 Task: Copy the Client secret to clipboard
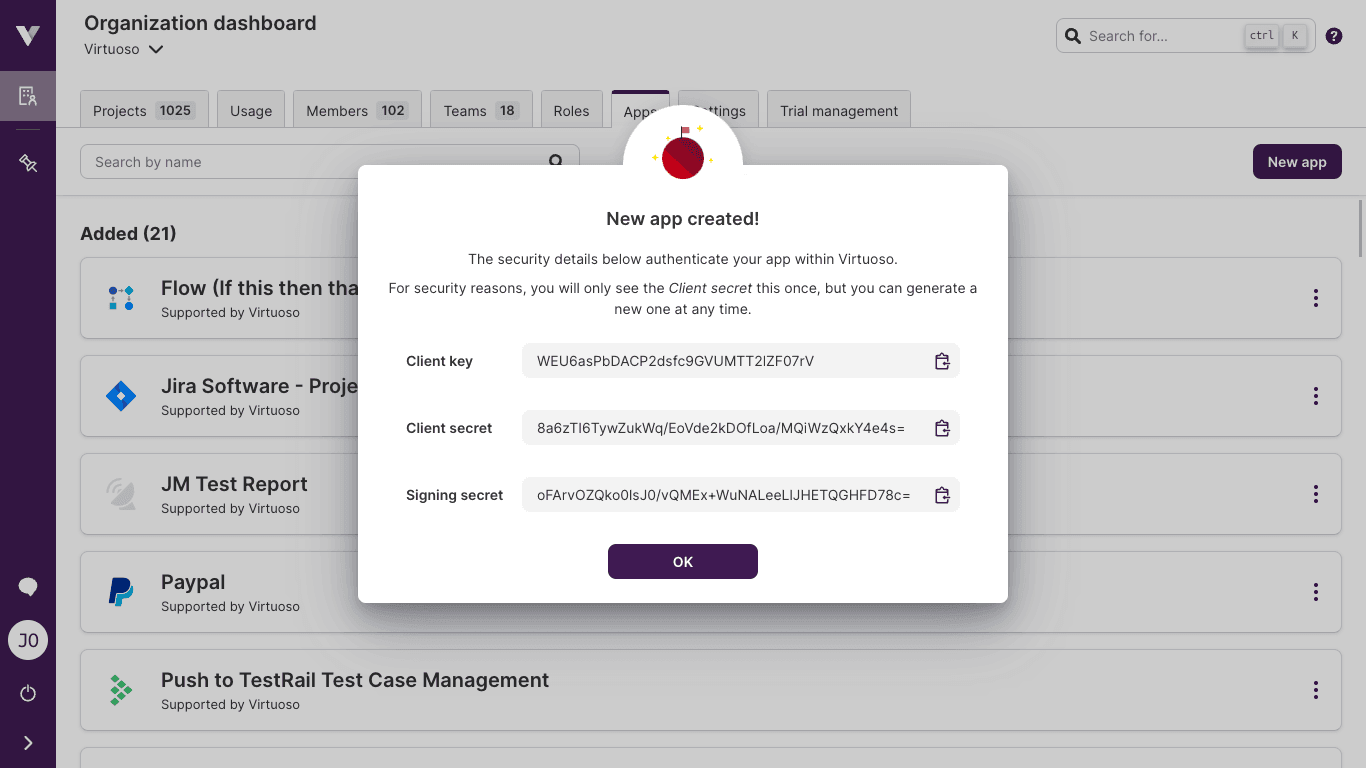point(941,428)
